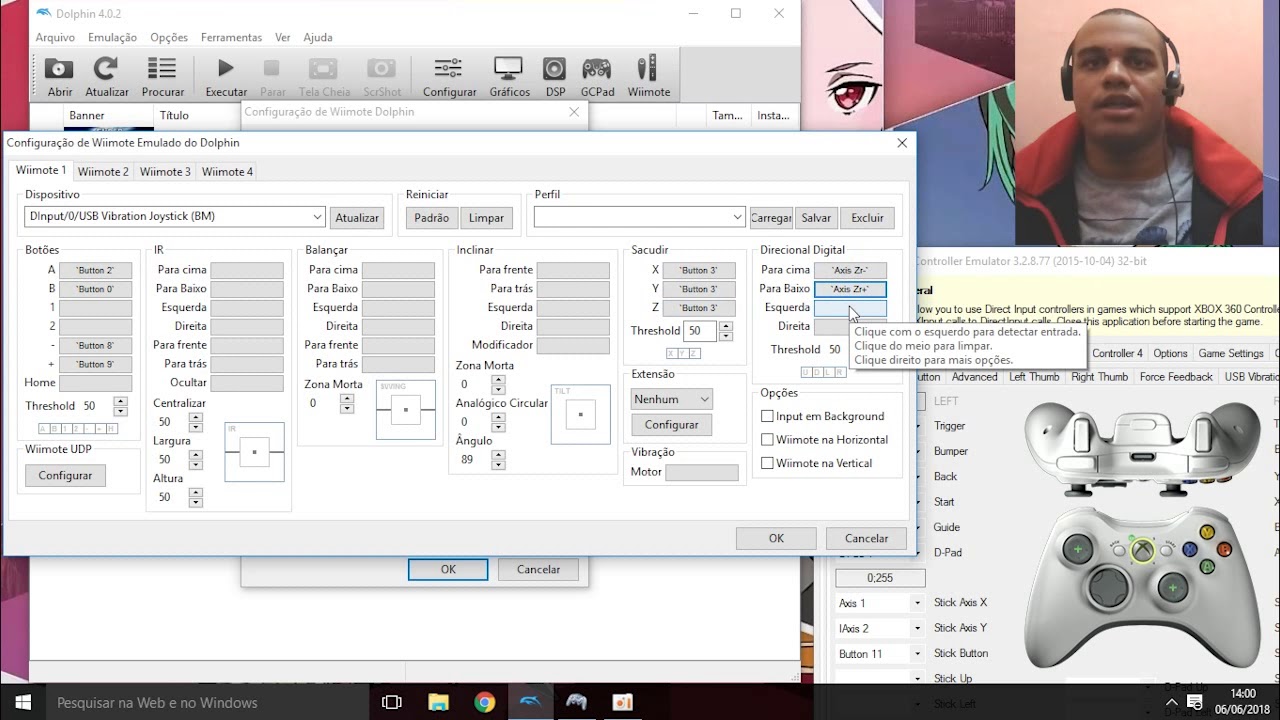The image size is (1280, 720).
Task: Click the B button mapping 'Button 0'
Action: (x=95, y=289)
